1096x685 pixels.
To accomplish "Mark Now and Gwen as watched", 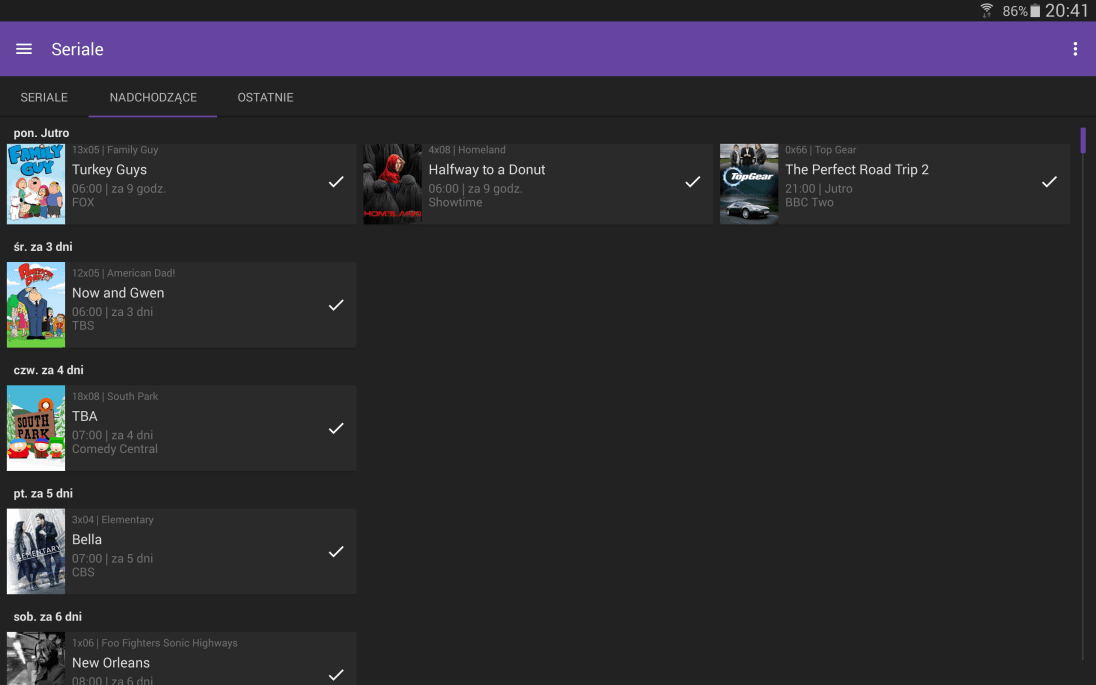I will [x=336, y=305].
